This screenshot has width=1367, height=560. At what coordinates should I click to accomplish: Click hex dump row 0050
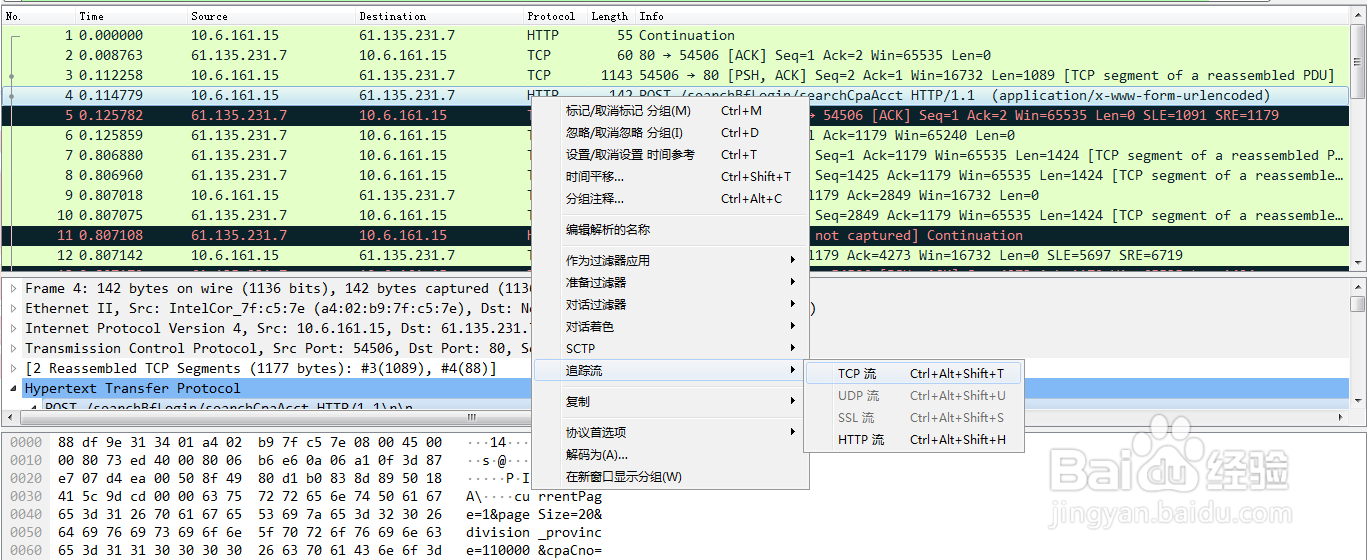(x=305, y=532)
